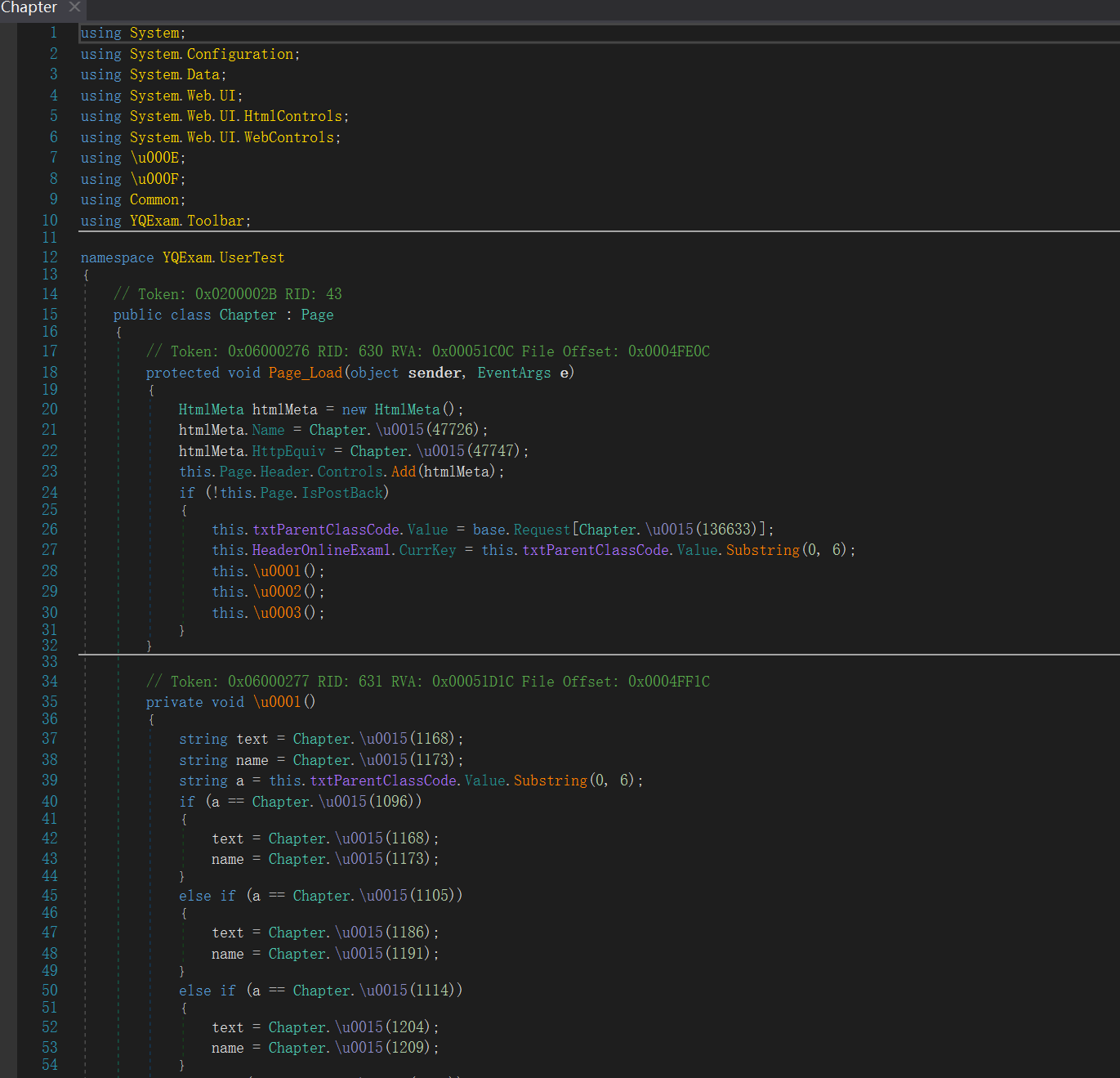Viewport: 1120px width, 1078px height.
Task: Select the Chapter document tab
Action: tap(29, 7)
